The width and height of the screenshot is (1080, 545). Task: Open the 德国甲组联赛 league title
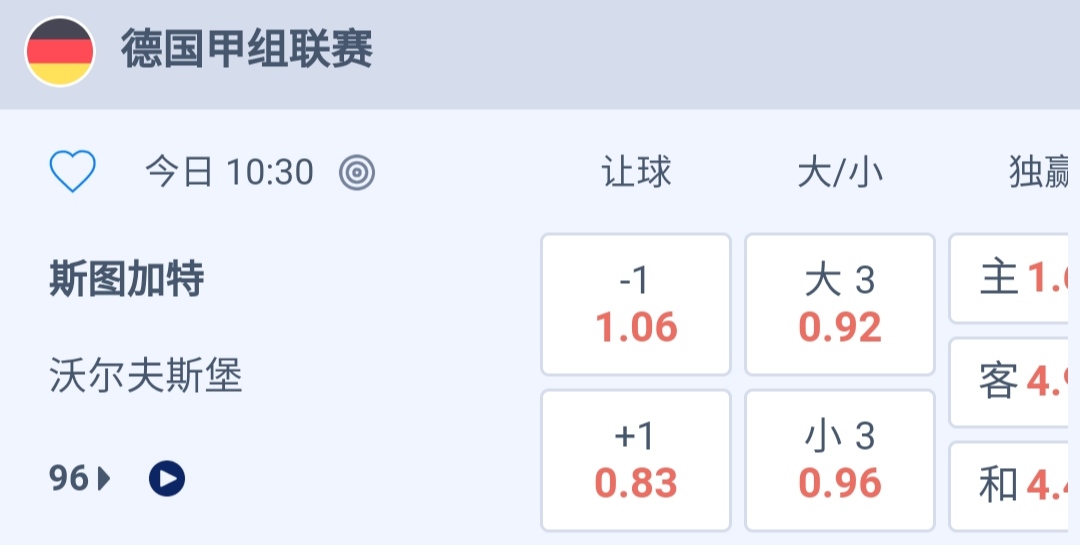(x=247, y=49)
